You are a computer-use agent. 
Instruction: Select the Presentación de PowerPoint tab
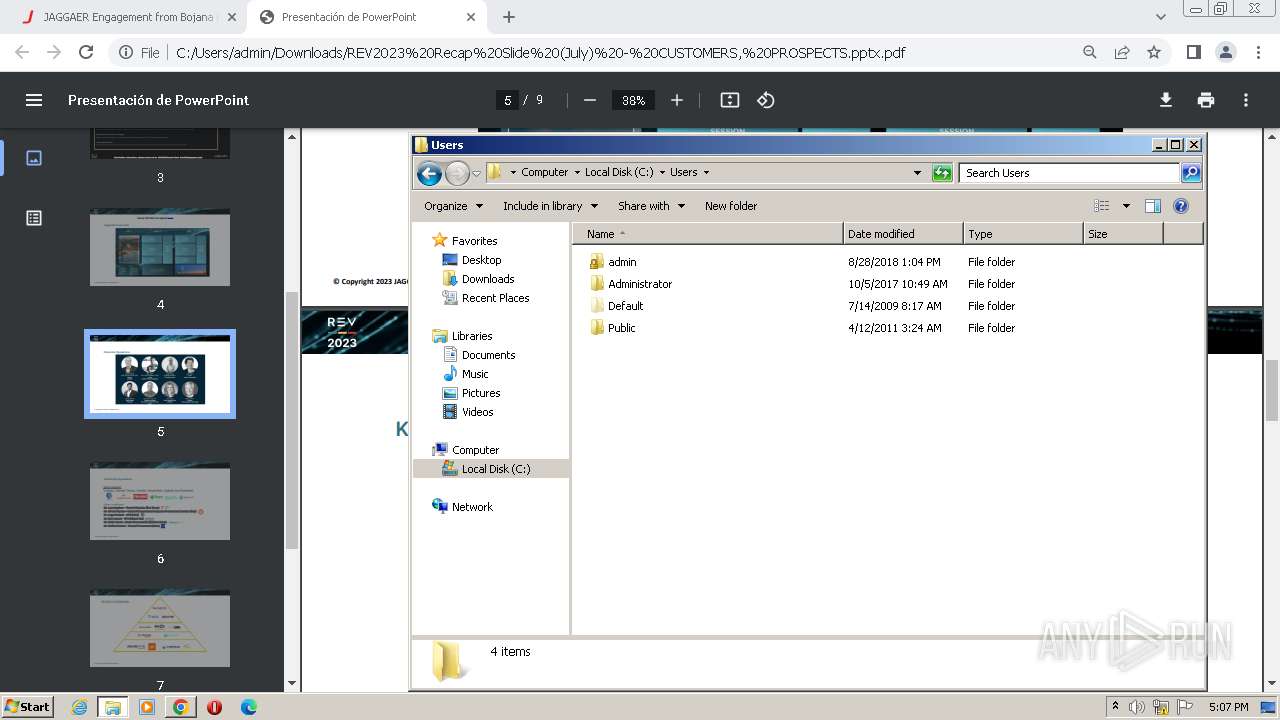(x=367, y=17)
